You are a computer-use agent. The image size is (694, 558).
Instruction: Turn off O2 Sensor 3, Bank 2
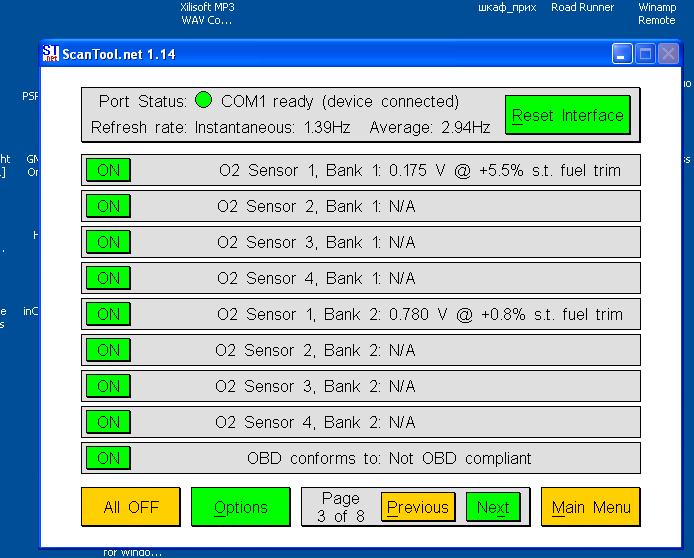coord(108,386)
